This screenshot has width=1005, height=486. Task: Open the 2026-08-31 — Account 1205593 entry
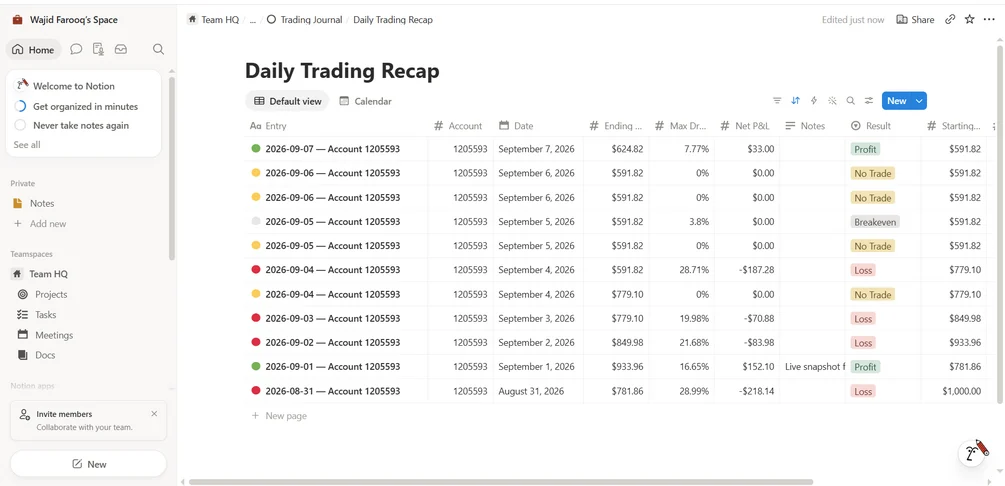point(332,391)
